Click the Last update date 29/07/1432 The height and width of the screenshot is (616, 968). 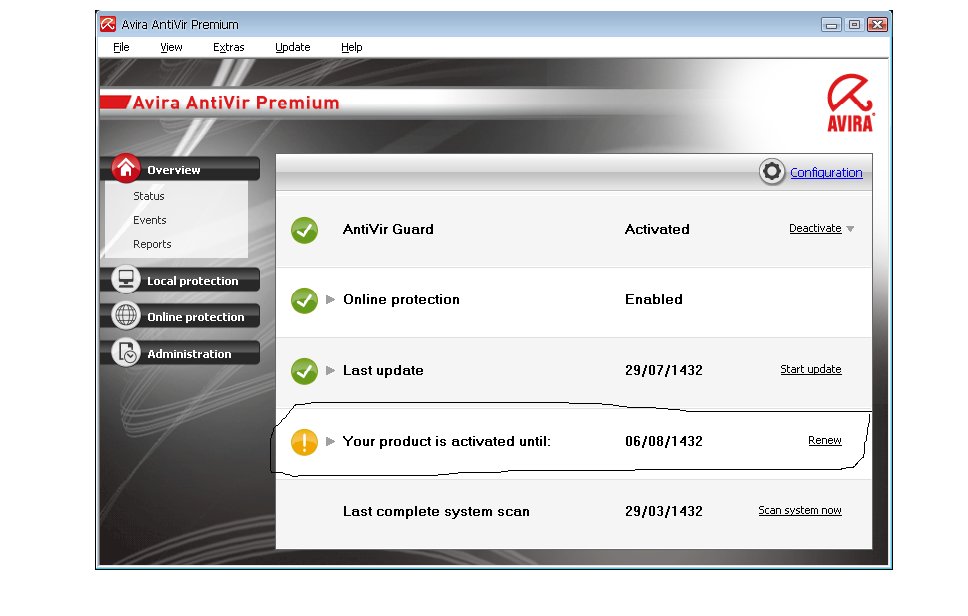[664, 370]
